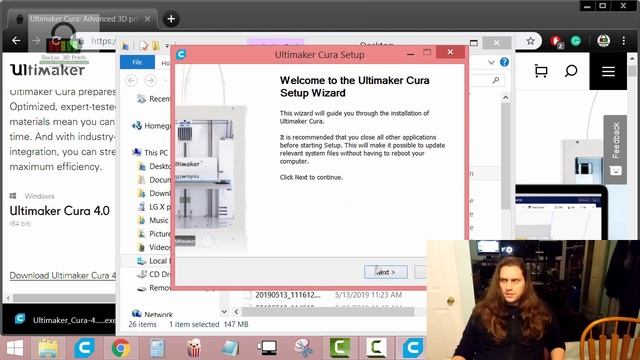This screenshot has height=360, width=640.
Task: Open a new Chrome tab
Action: (171, 19)
